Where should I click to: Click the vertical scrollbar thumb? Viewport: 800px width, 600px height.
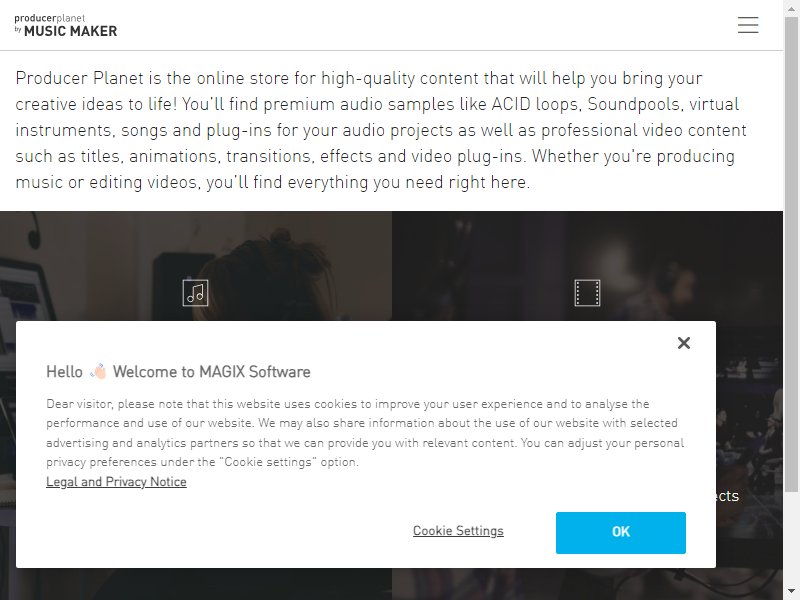coord(791,254)
